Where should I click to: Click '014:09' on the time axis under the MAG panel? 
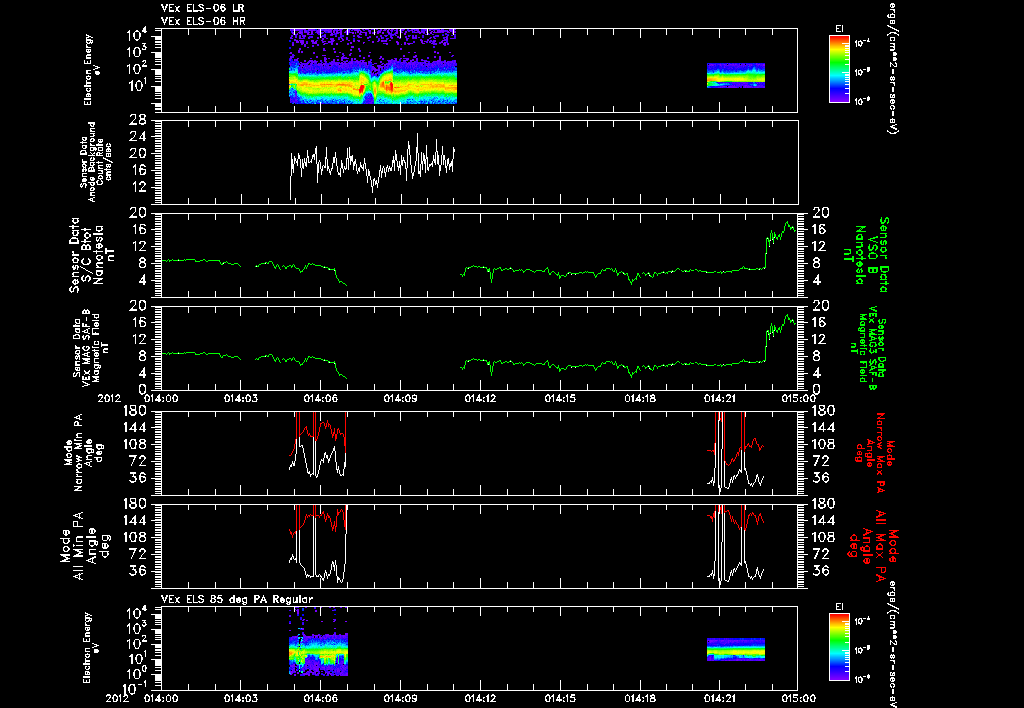click(x=400, y=398)
